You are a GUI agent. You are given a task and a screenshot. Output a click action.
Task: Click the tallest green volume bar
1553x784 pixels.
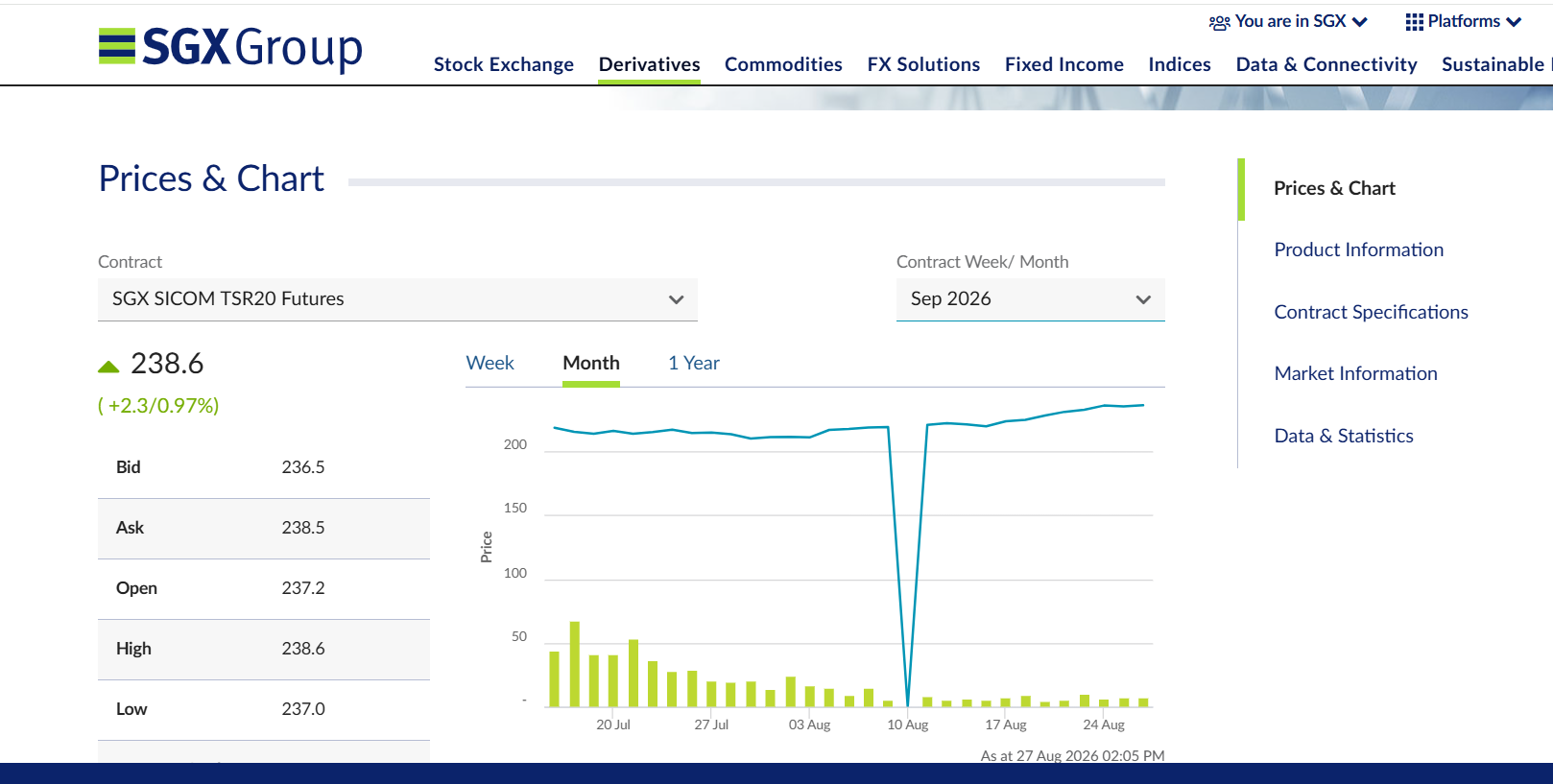pyautogui.click(x=575, y=664)
